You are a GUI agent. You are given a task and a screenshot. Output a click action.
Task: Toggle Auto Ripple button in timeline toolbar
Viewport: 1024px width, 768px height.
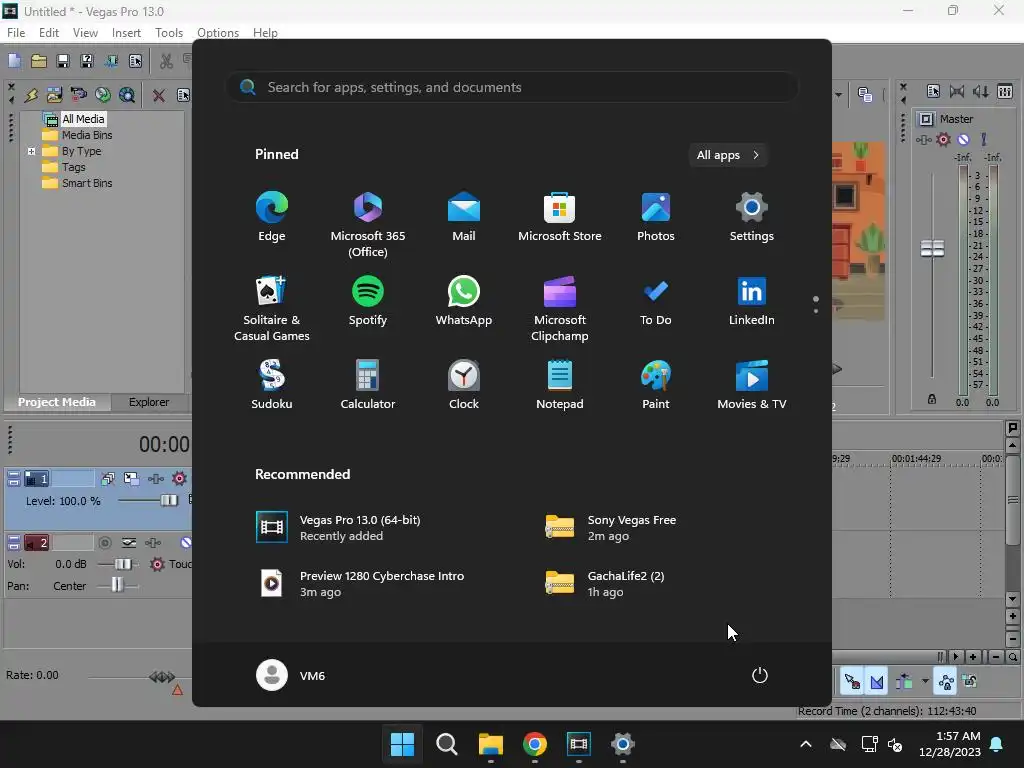pyautogui.click(x=904, y=682)
